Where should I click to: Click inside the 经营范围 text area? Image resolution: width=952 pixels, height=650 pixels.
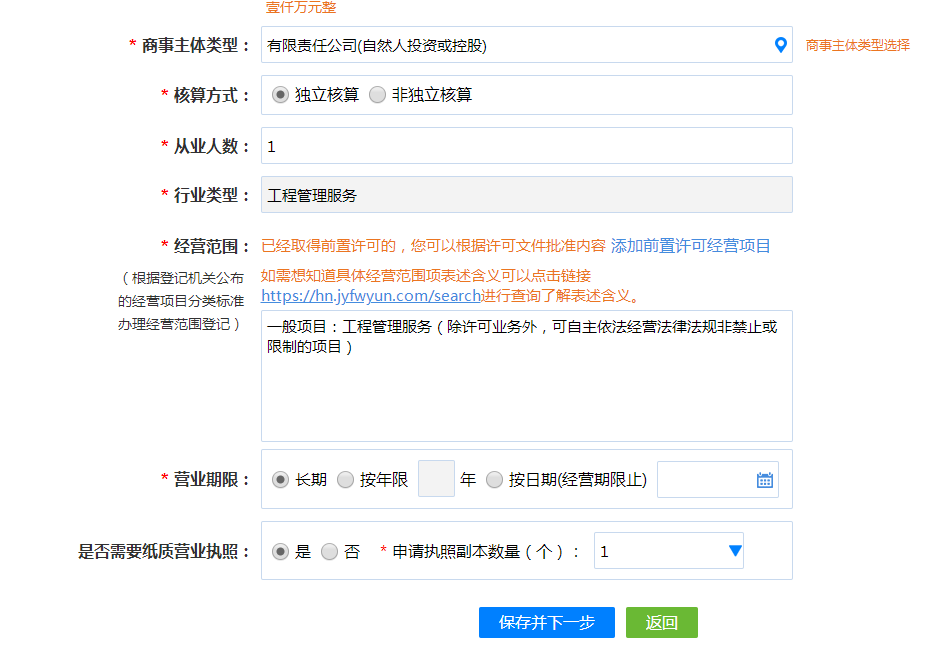526,376
